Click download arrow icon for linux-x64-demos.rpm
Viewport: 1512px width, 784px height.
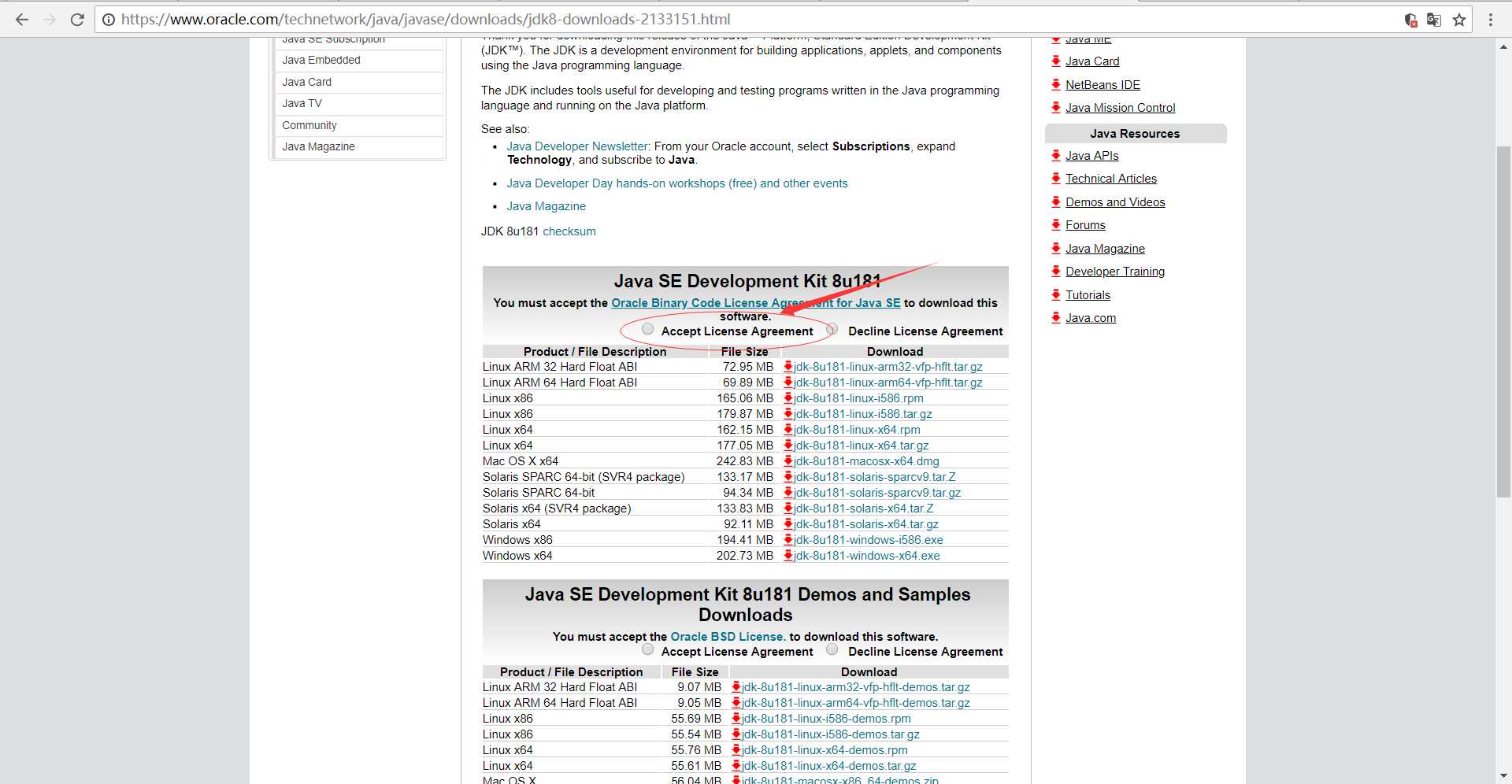pyautogui.click(x=736, y=749)
